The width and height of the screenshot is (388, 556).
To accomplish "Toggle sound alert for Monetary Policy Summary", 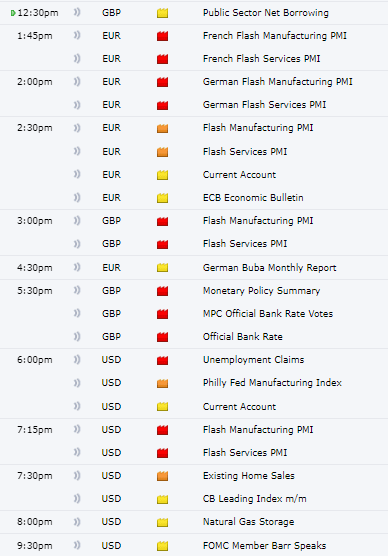I will tap(77, 290).
